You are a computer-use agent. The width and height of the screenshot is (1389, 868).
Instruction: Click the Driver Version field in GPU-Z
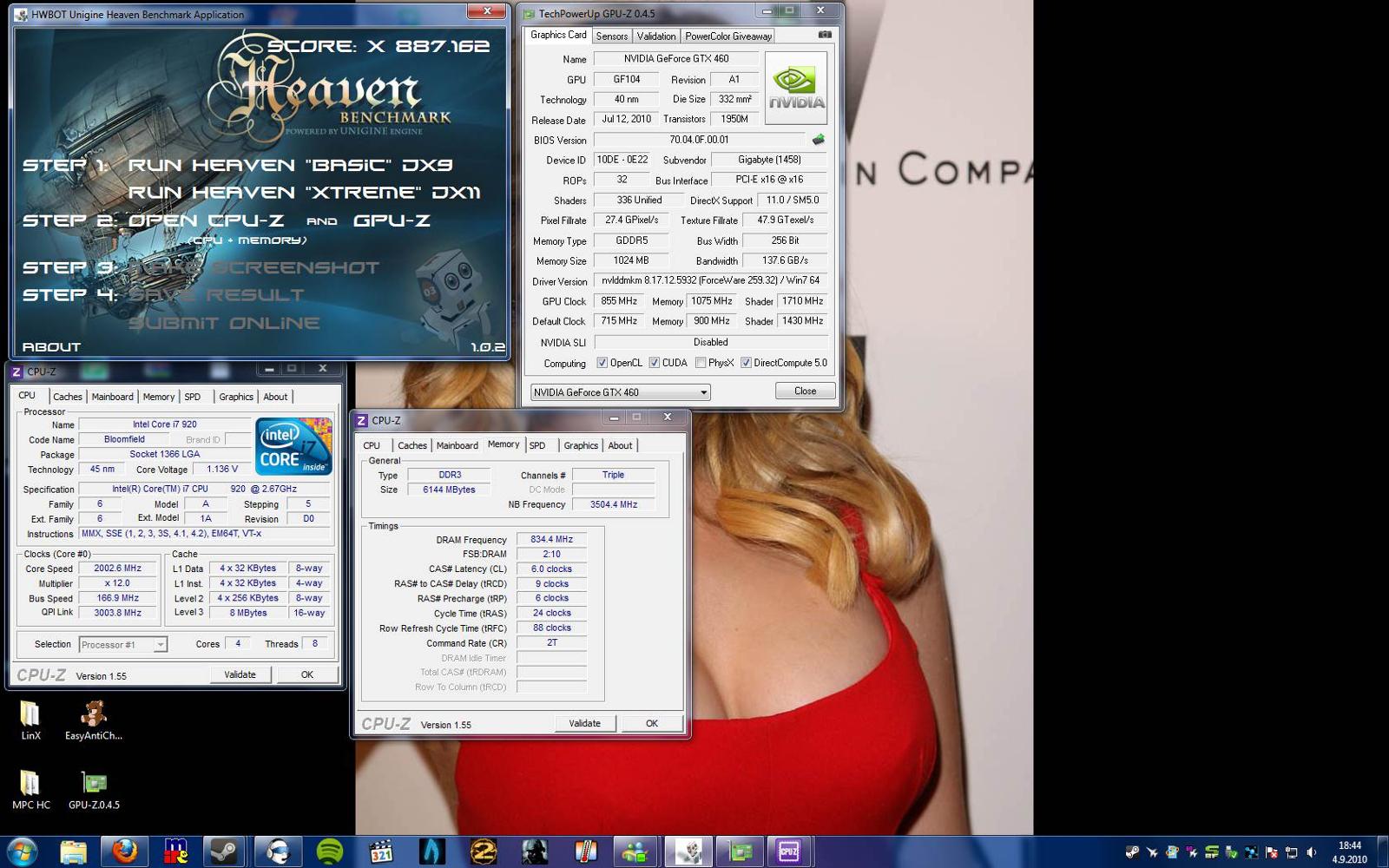710,280
